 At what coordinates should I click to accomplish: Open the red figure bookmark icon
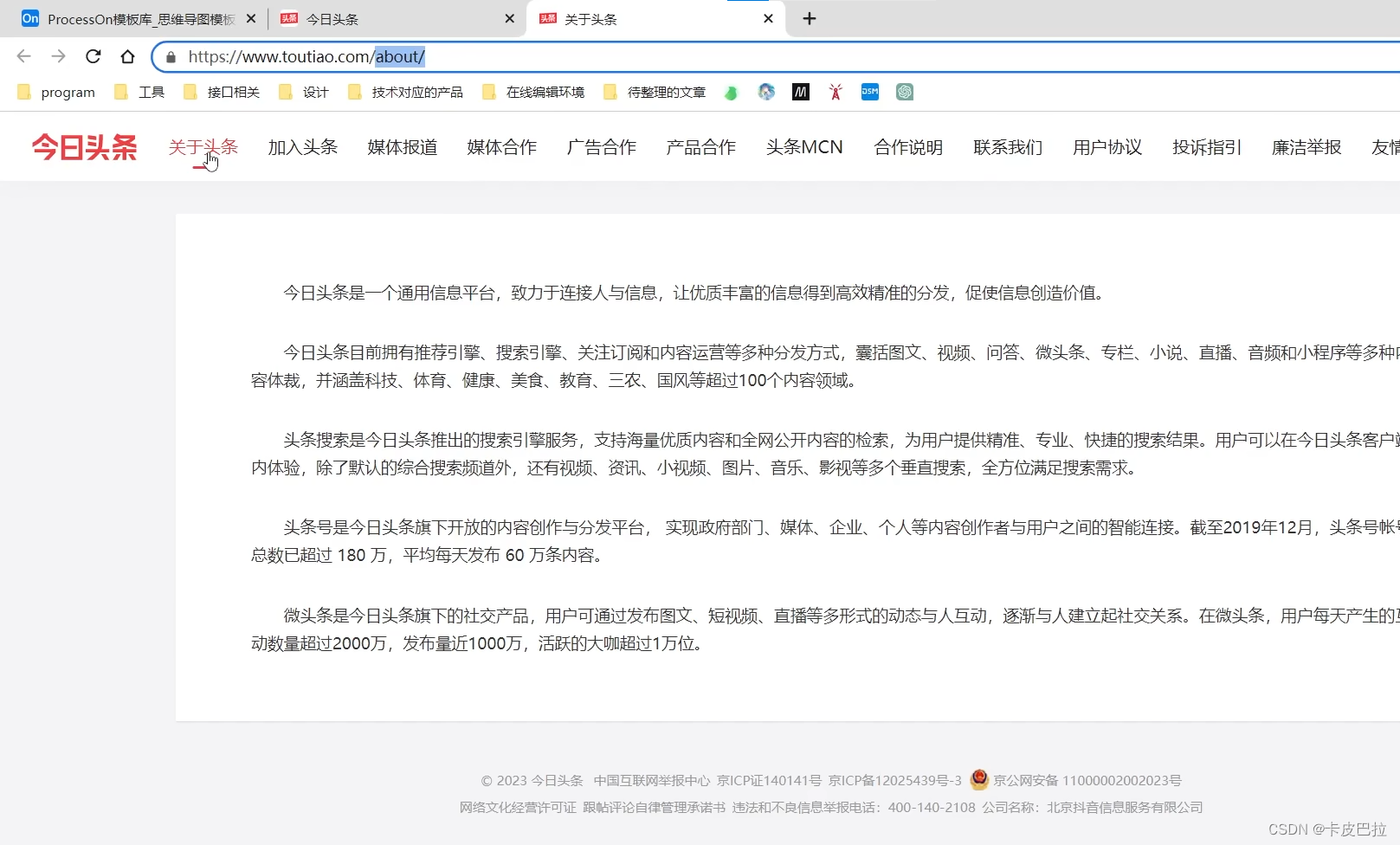click(x=835, y=92)
